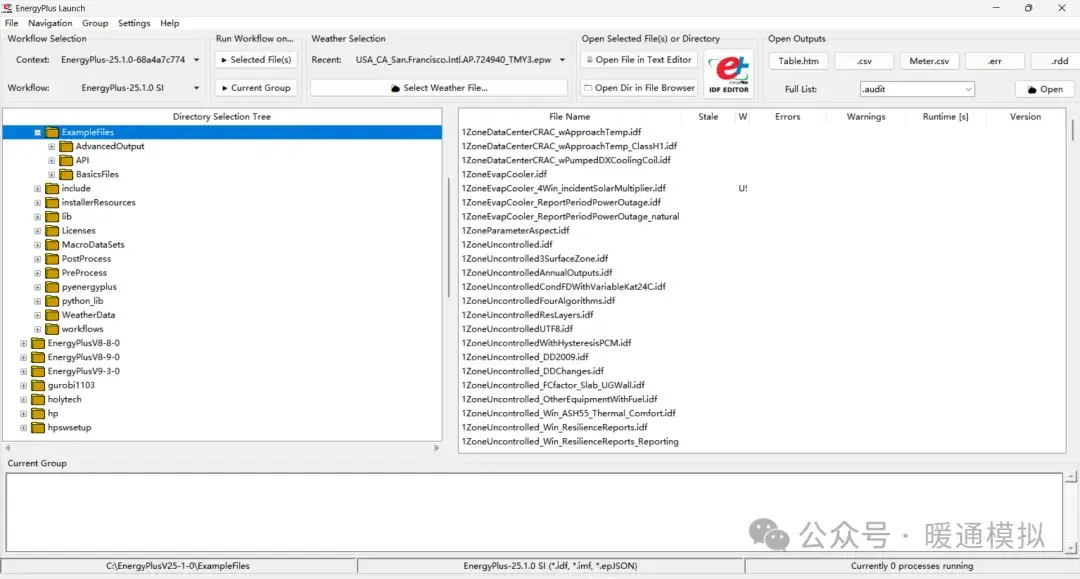
Task: Click the pyenergyplus folder icon
Action: tap(52, 287)
